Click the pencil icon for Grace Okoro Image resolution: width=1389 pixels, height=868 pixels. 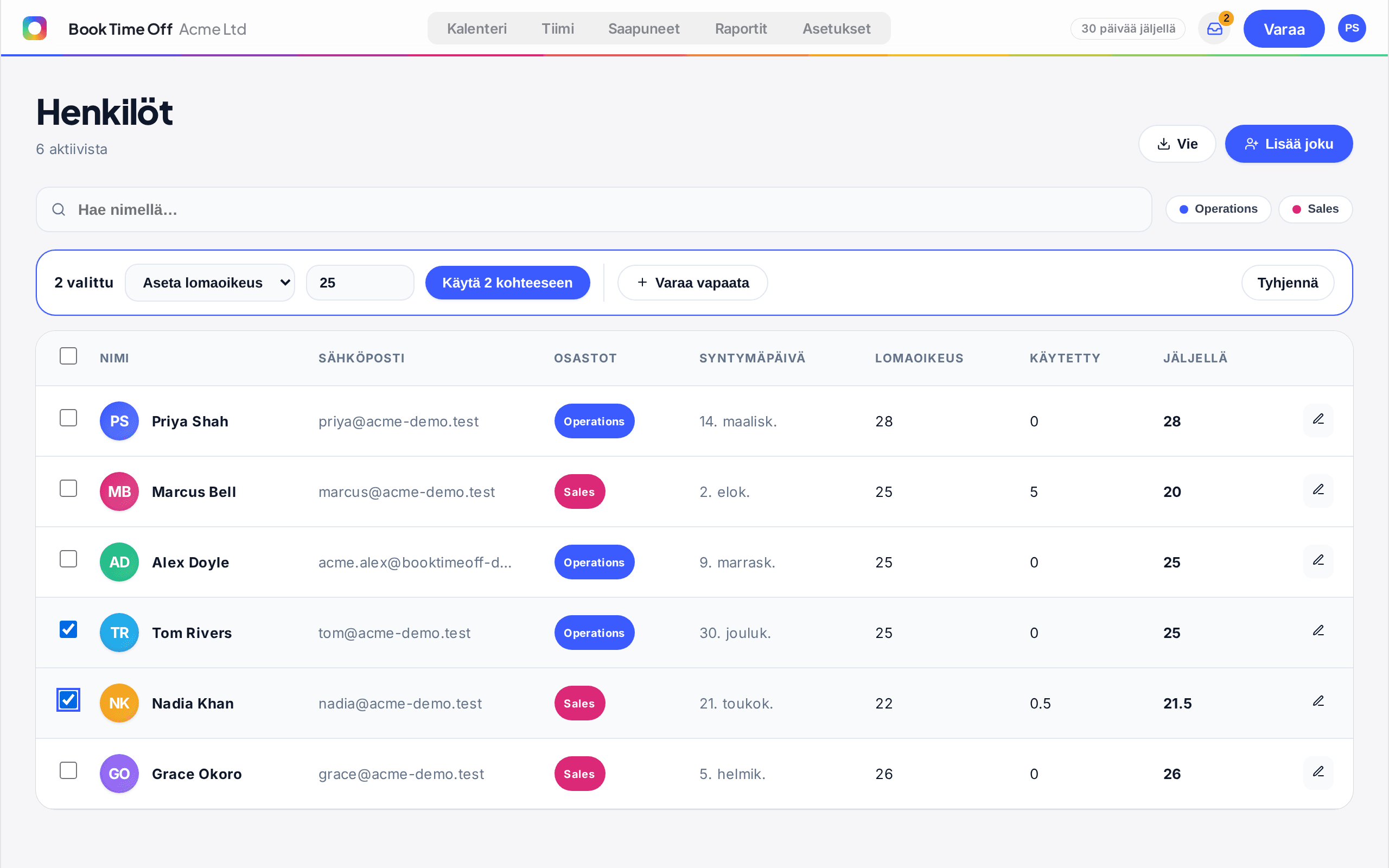coord(1318,773)
